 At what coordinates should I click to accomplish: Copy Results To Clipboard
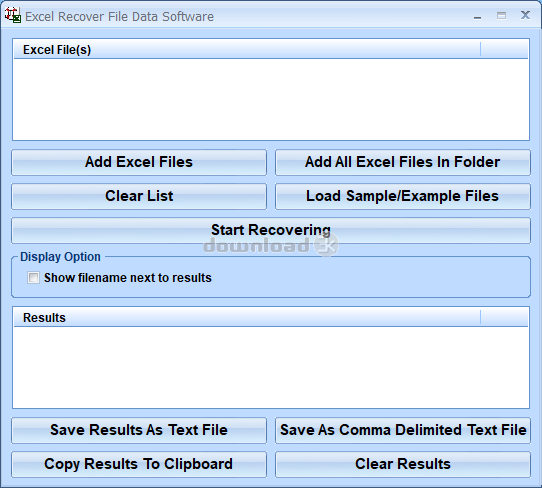(x=139, y=464)
